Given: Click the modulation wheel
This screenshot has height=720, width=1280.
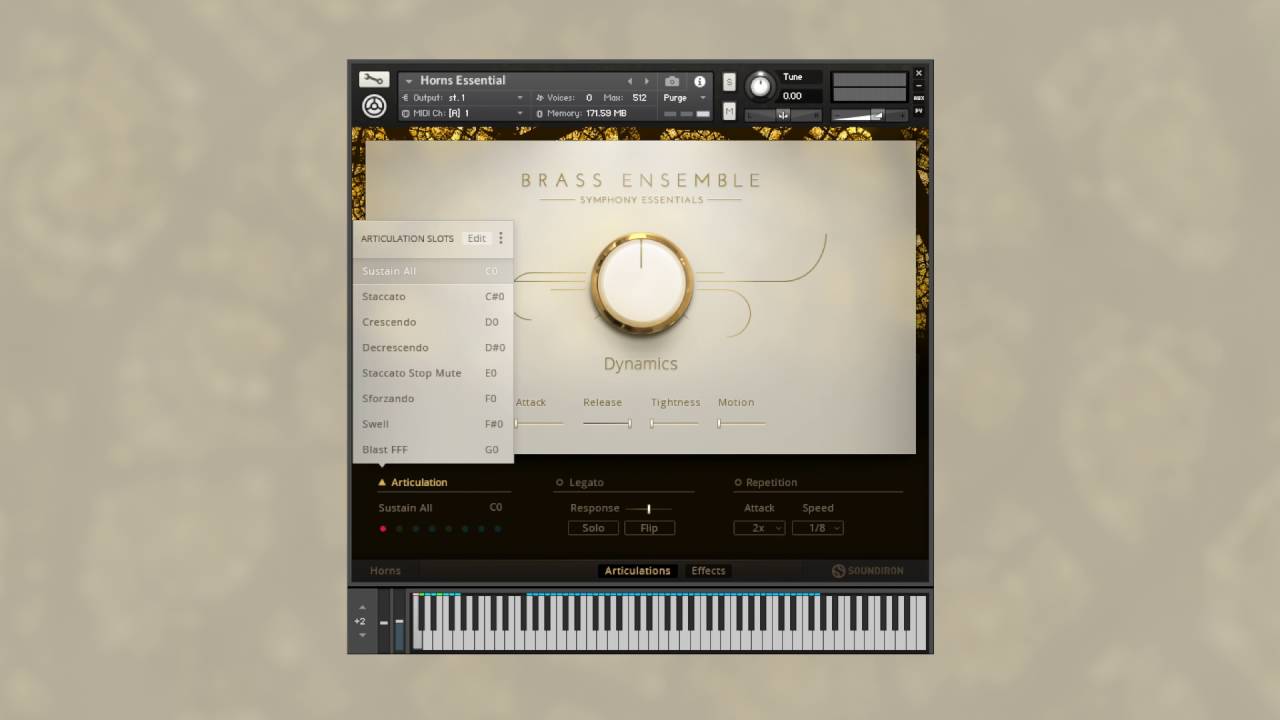Looking at the screenshot, I should click(x=399, y=622).
